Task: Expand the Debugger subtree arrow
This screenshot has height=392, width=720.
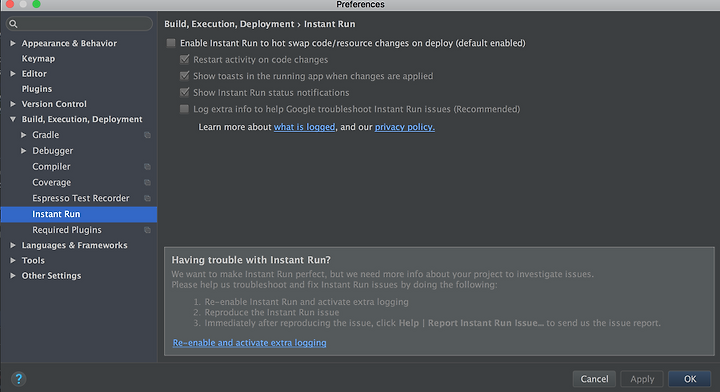Action: pyautogui.click(x=23, y=151)
